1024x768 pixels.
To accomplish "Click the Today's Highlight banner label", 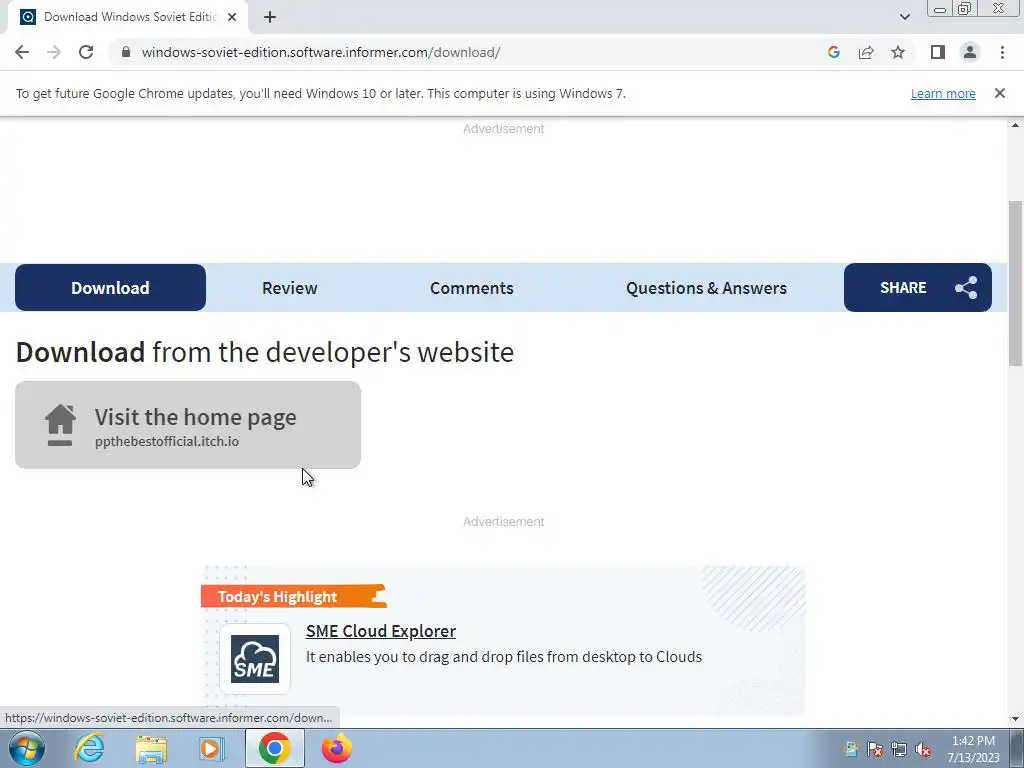I will 294,596.
